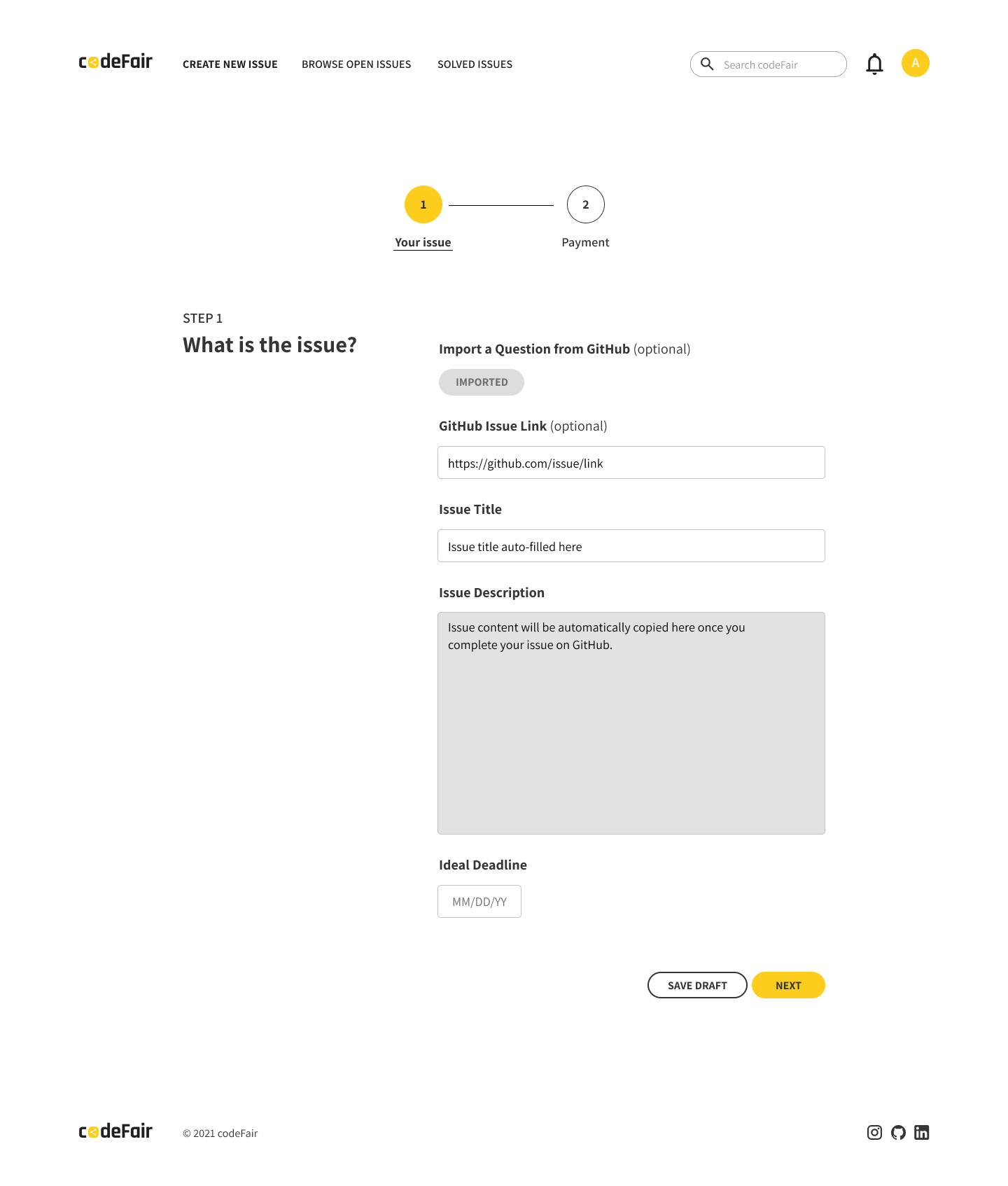Open Create New Issue page
This screenshot has height=1186, width=1008.
point(230,64)
